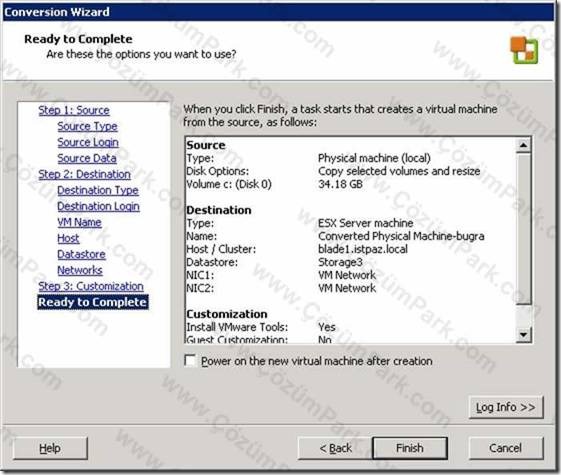This screenshot has width=561, height=475.
Task: Open the Networks step
Action: click(x=80, y=270)
